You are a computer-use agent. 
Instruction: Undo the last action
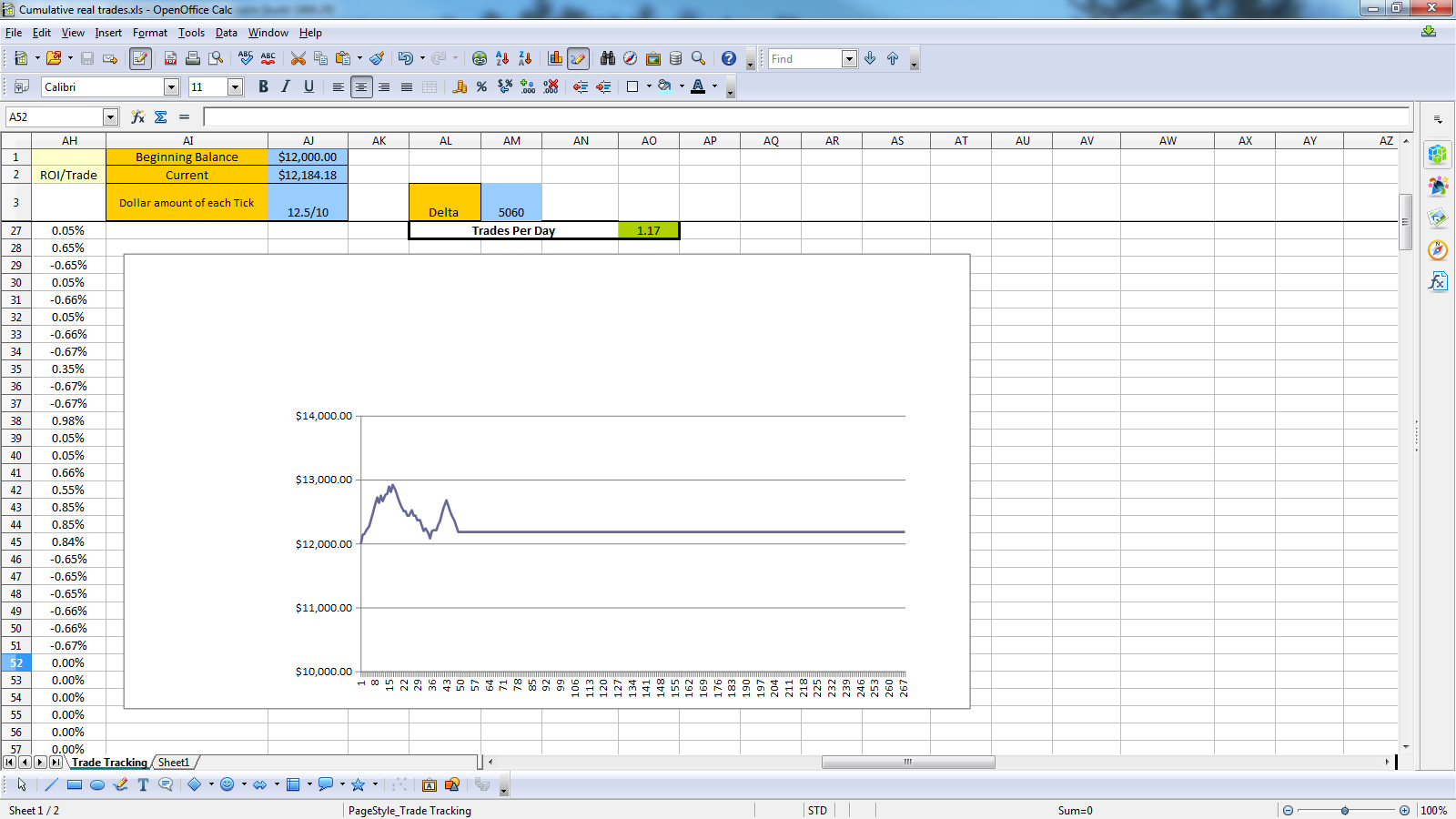coord(406,58)
